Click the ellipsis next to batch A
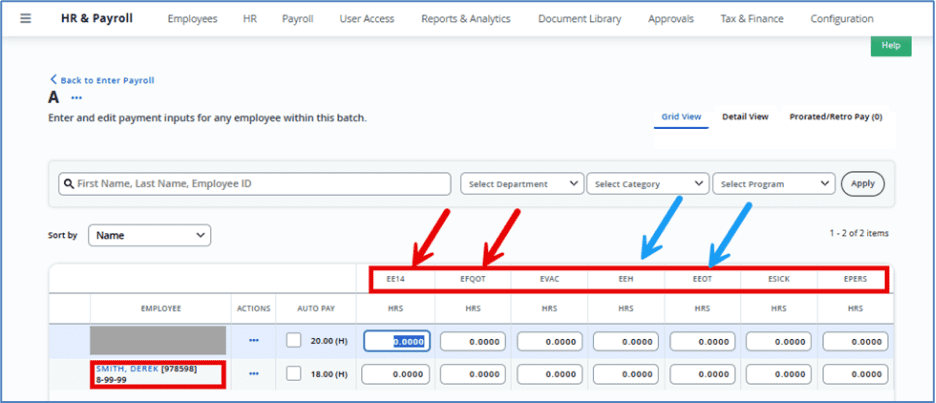The image size is (936, 403). click(x=76, y=98)
